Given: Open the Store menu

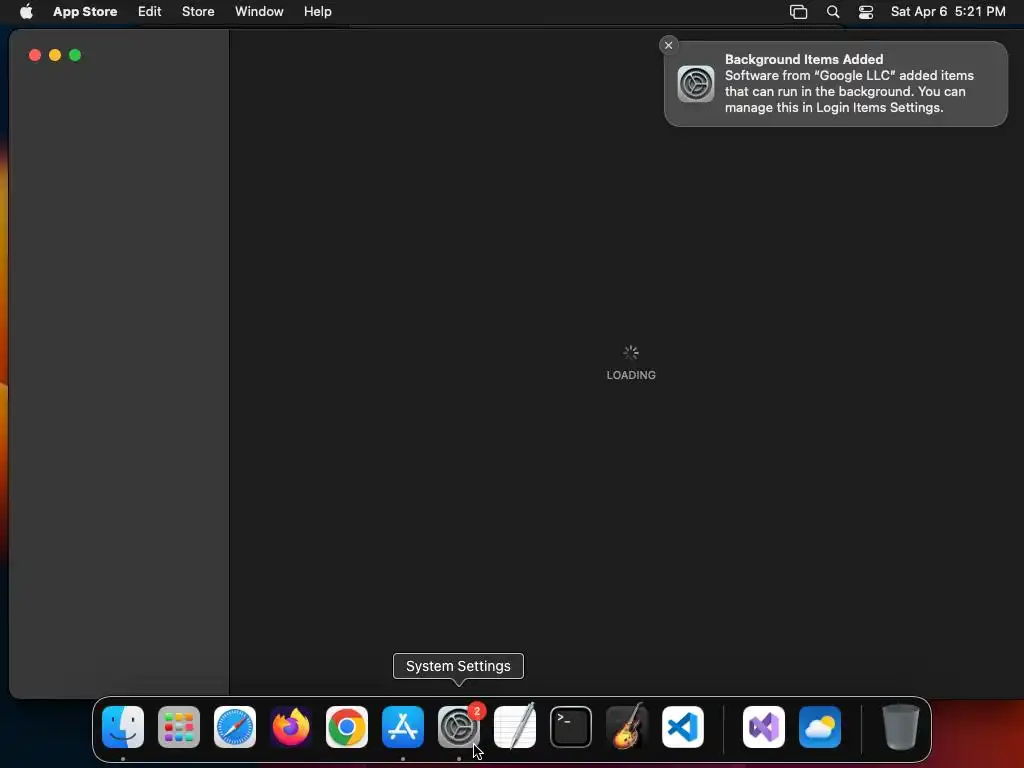Looking at the screenshot, I should coord(198,12).
